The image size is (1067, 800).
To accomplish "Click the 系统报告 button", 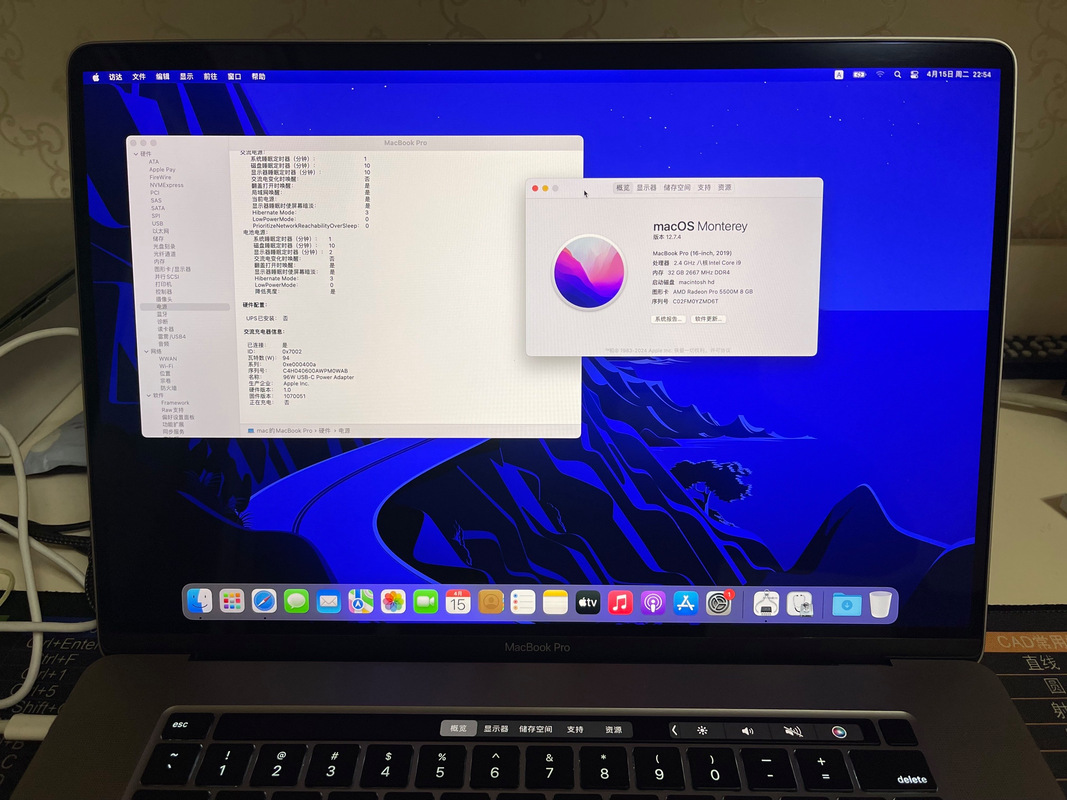I will click(667, 319).
